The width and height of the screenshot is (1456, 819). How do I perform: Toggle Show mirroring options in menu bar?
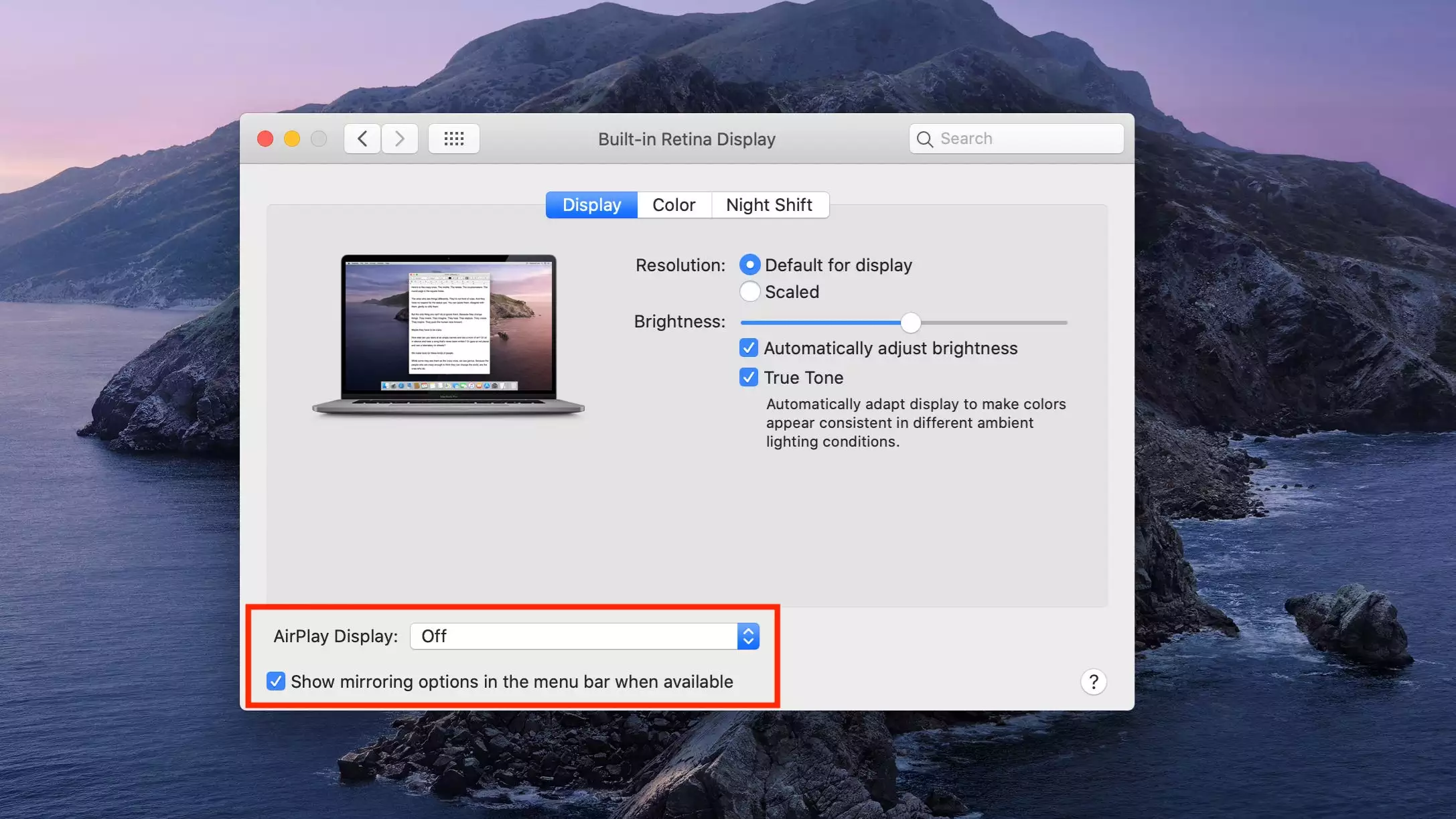tap(276, 682)
